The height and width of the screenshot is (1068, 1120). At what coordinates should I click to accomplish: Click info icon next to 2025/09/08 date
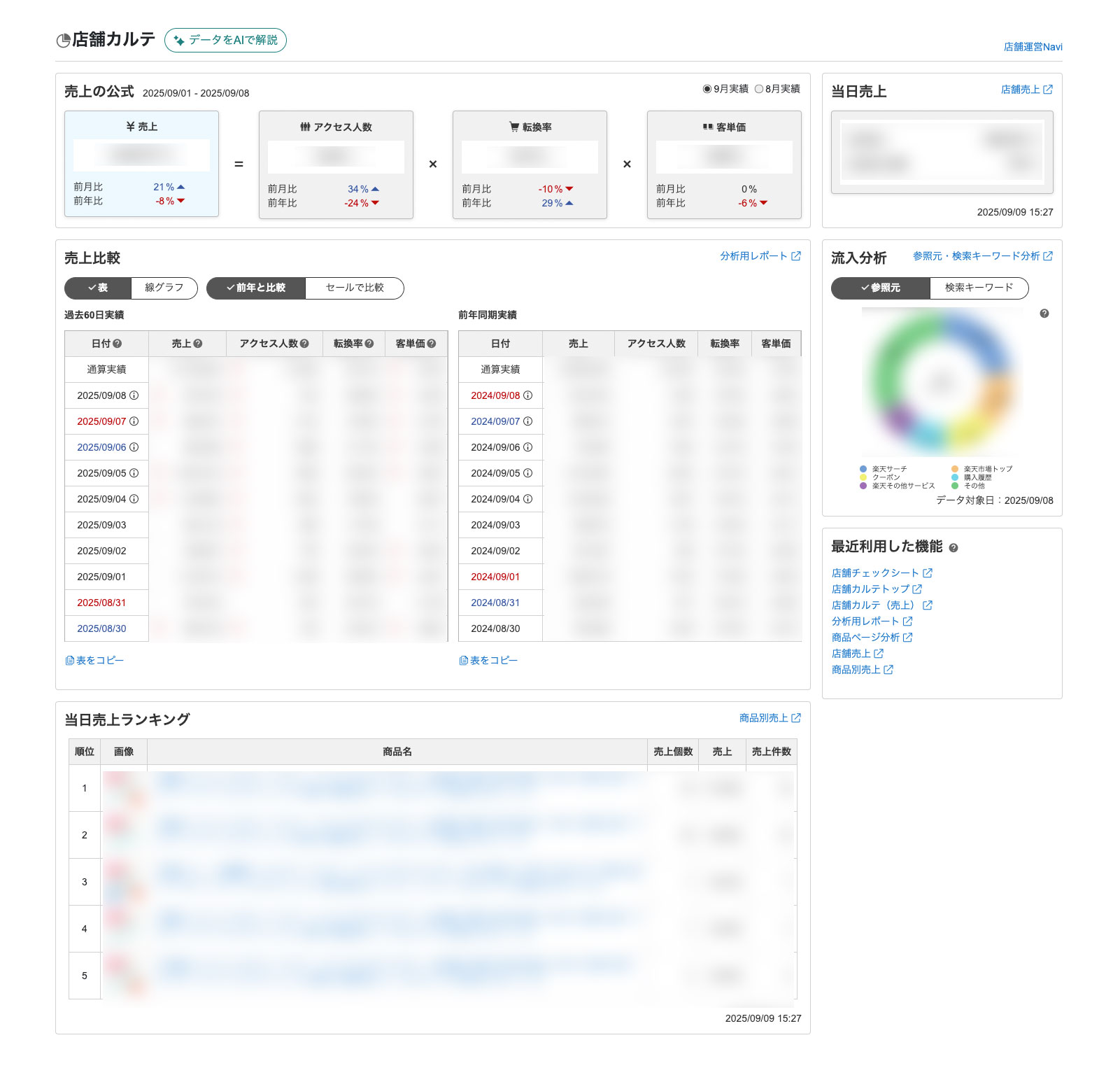coord(134,395)
